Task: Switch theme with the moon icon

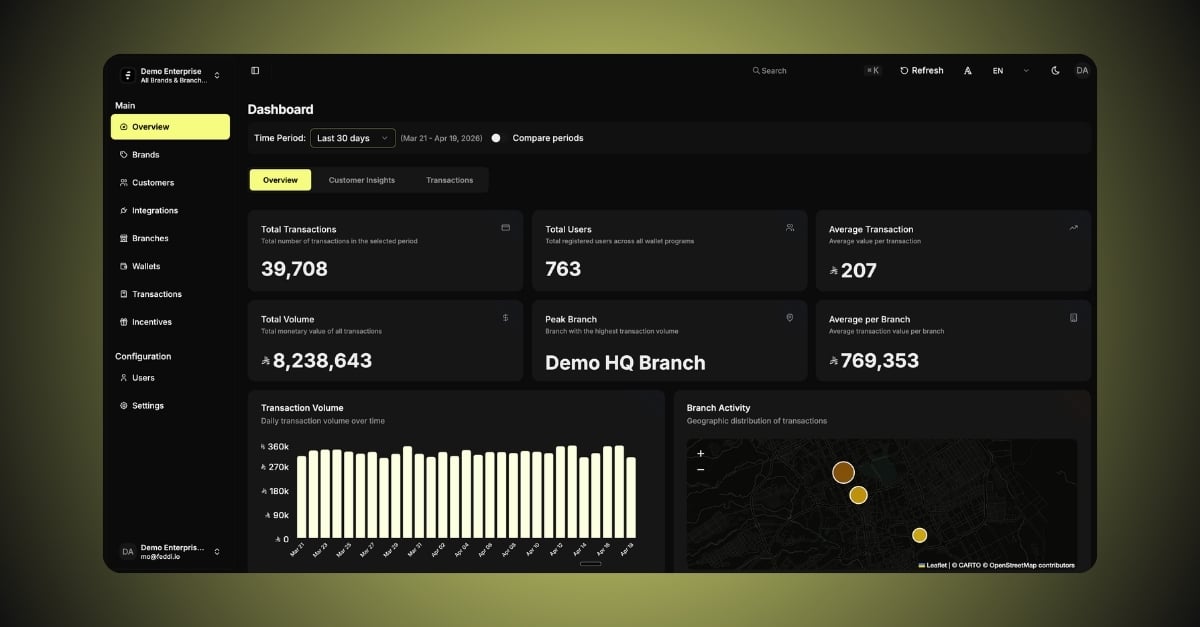Action: point(1055,71)
